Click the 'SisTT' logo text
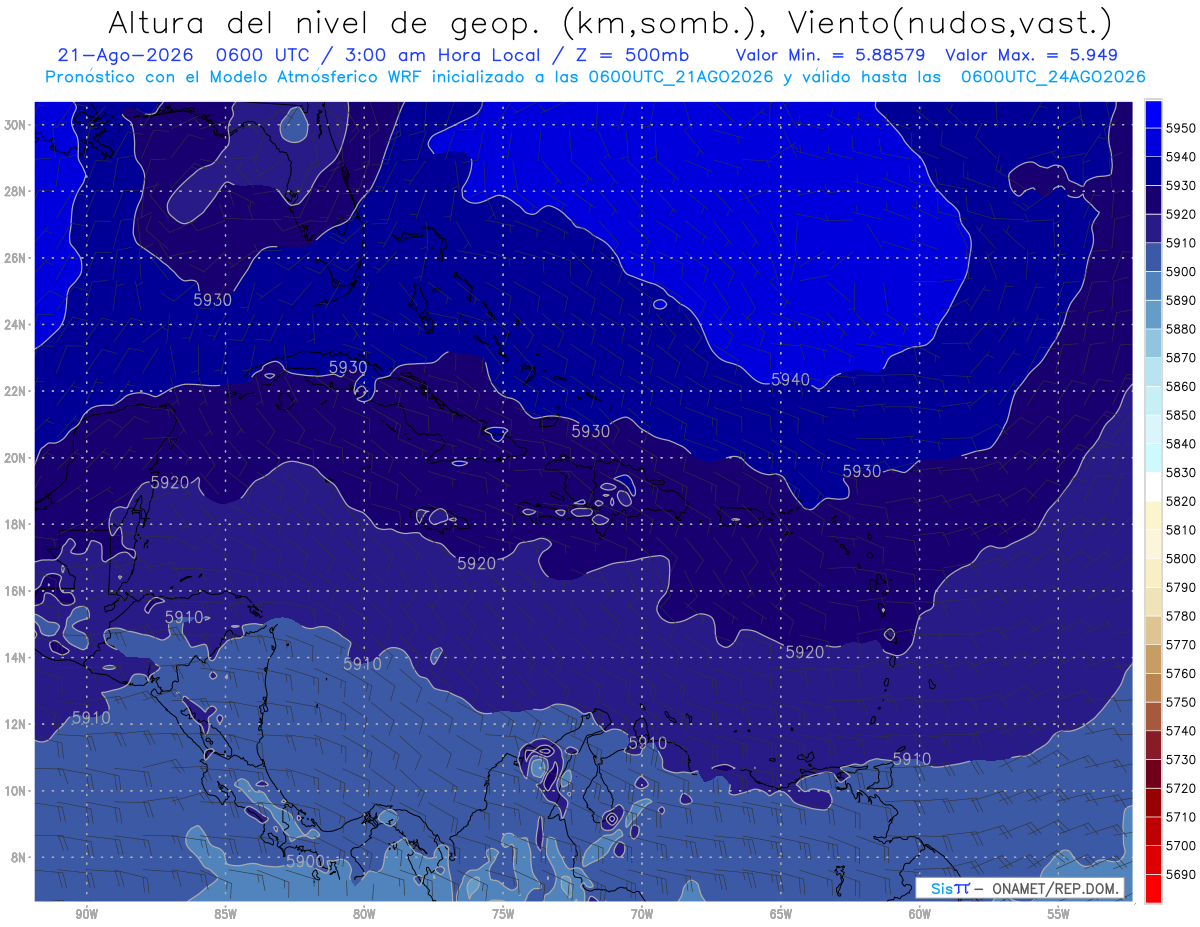 (x=950, y=889)
